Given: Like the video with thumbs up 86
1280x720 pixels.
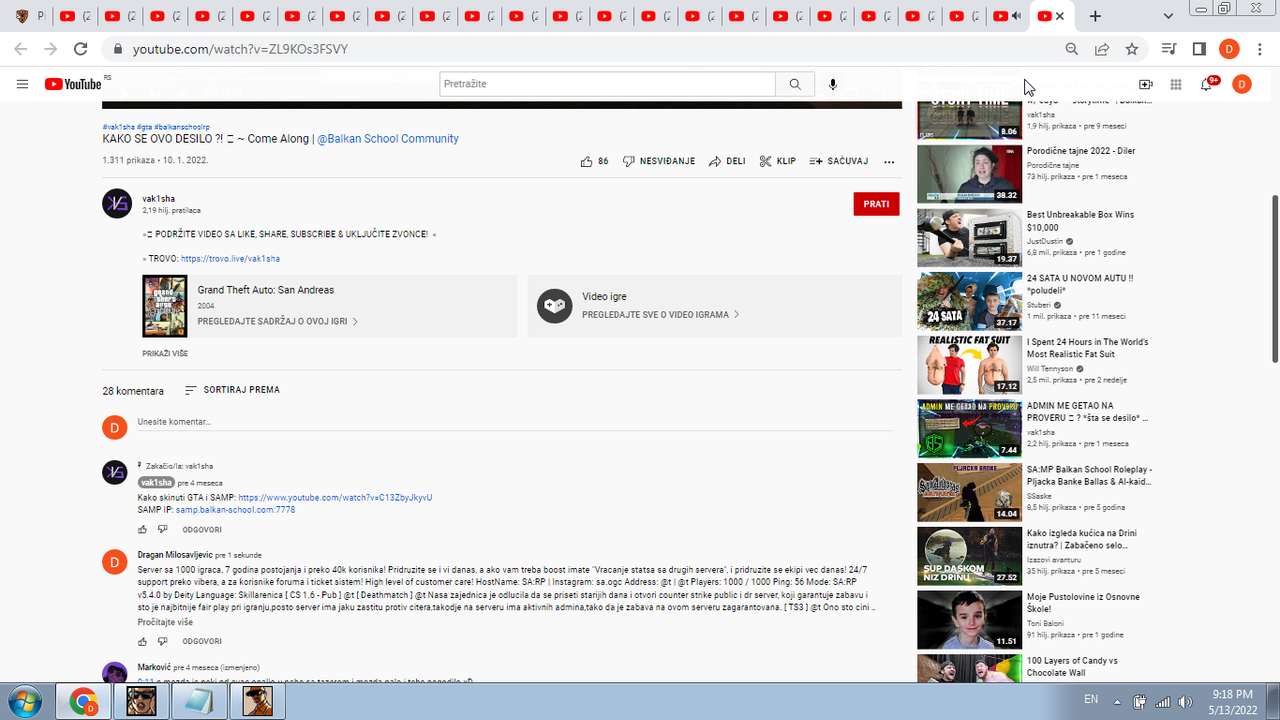Looking at the screenshot, I should pos(594,161).
